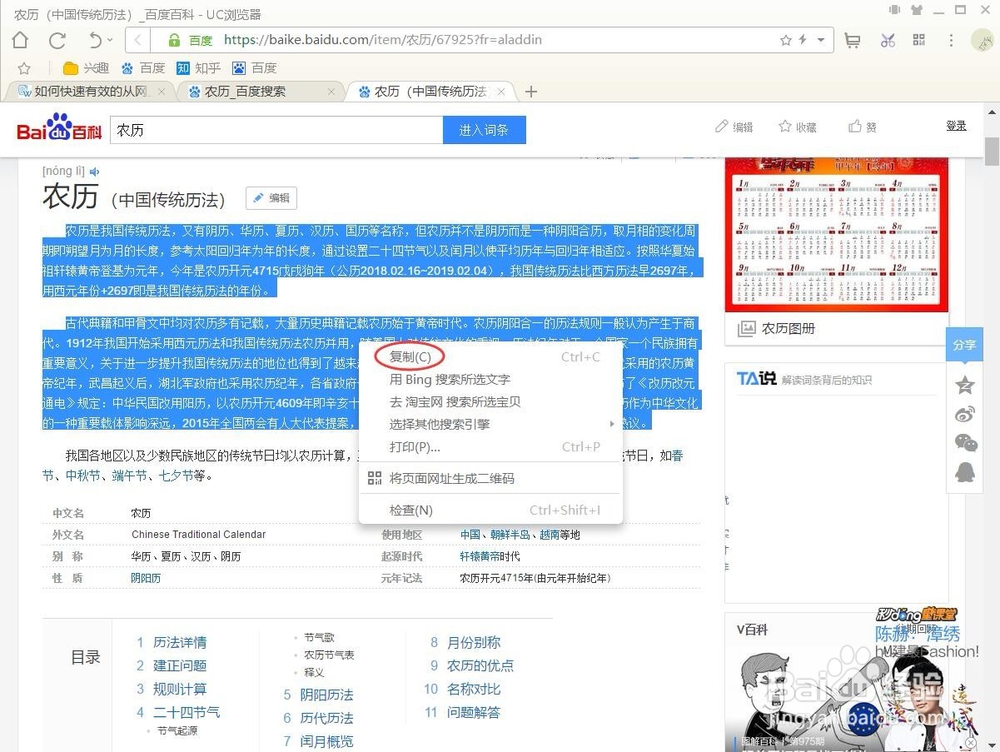Focus the 农历 search input field
1000x752 pixels.
coord(277,130)
